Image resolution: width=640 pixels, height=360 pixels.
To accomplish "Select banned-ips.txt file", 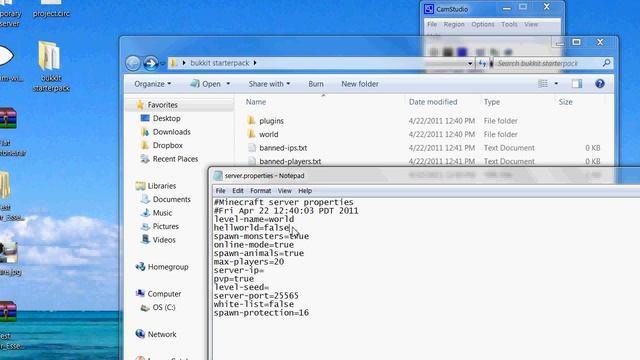I will tap(283, 148).
